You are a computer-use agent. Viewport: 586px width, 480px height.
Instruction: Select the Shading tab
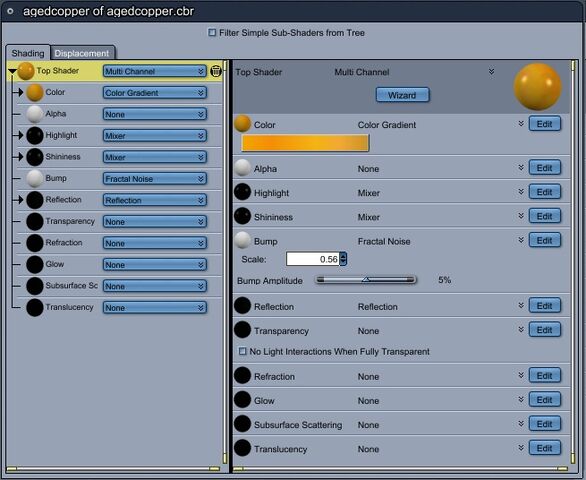28,53
